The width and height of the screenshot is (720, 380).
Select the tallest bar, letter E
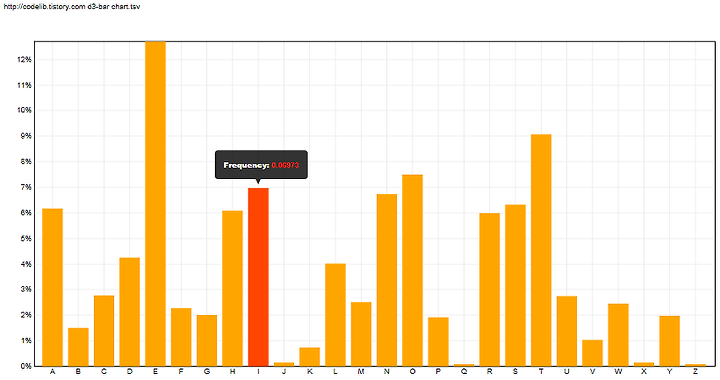pos(155,204)
